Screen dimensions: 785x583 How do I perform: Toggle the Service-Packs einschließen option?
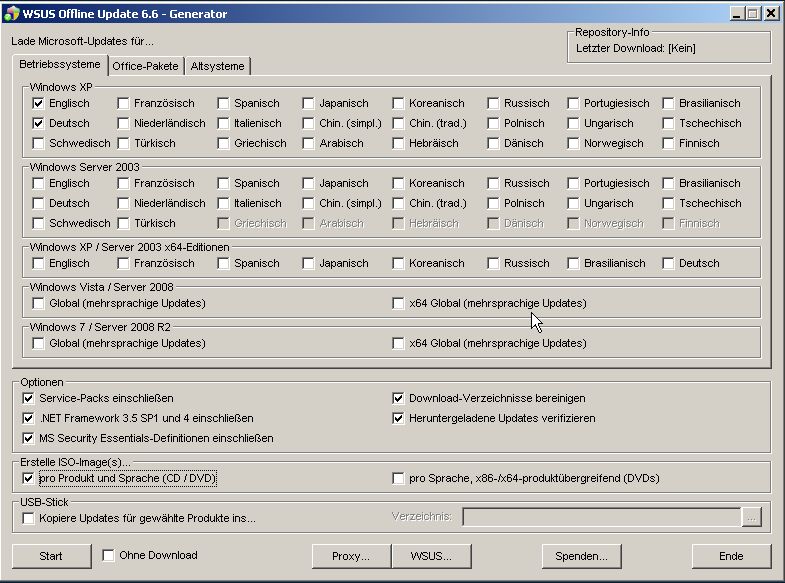pyautogui.click(x=28, y=398)
